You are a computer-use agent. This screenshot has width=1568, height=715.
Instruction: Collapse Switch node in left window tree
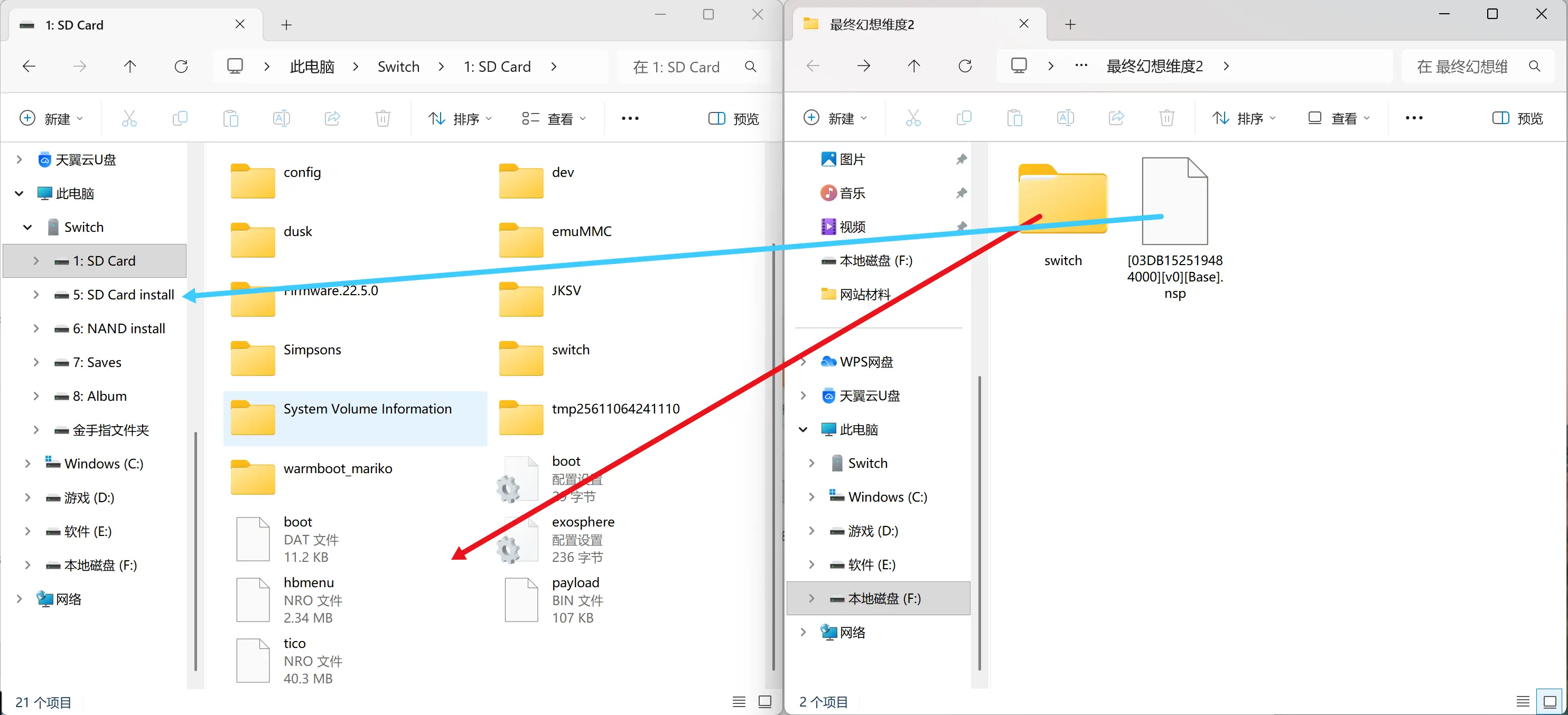tap(27, 227)
